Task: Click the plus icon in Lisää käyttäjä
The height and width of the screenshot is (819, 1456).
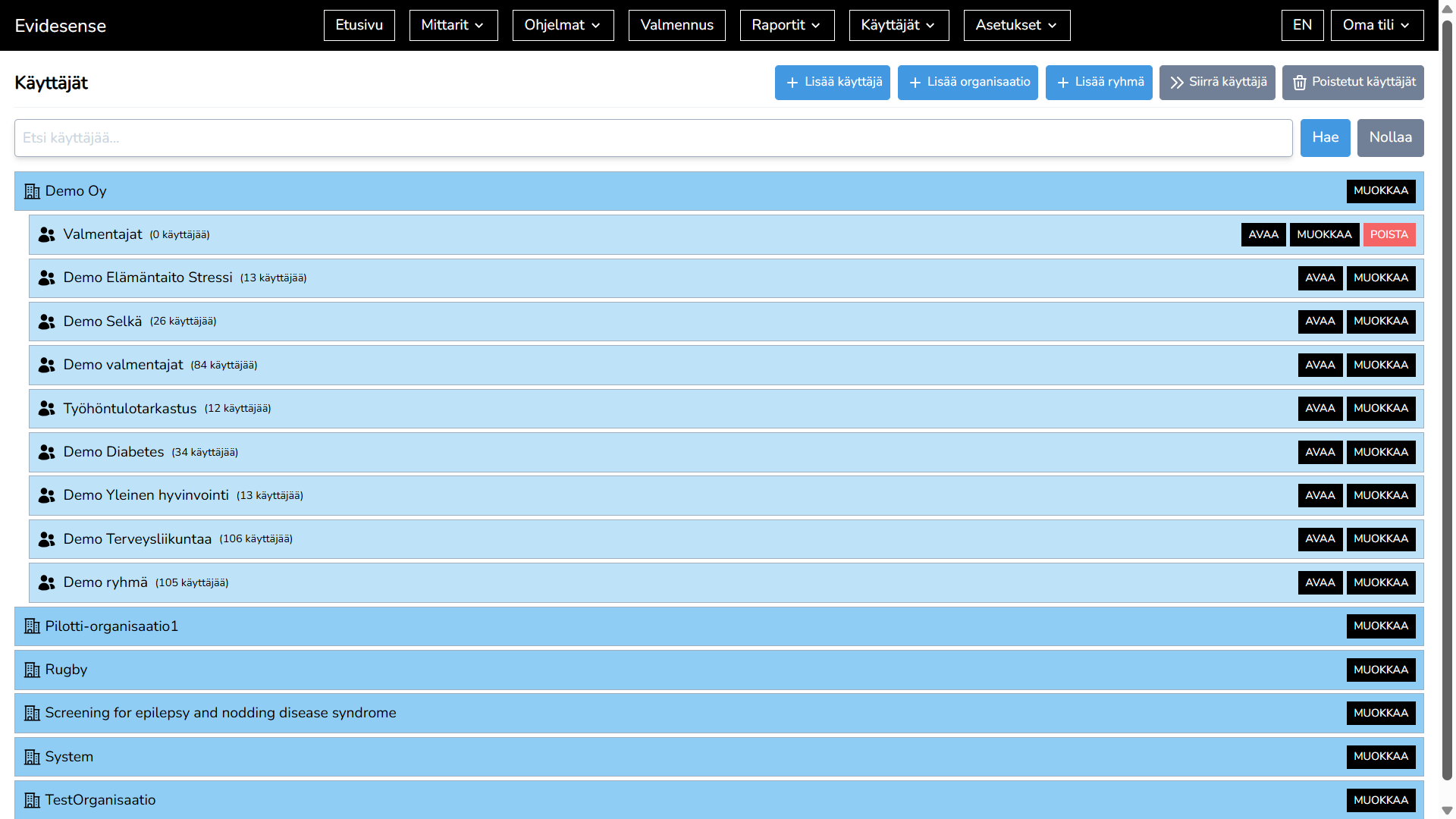Action: 792,83
